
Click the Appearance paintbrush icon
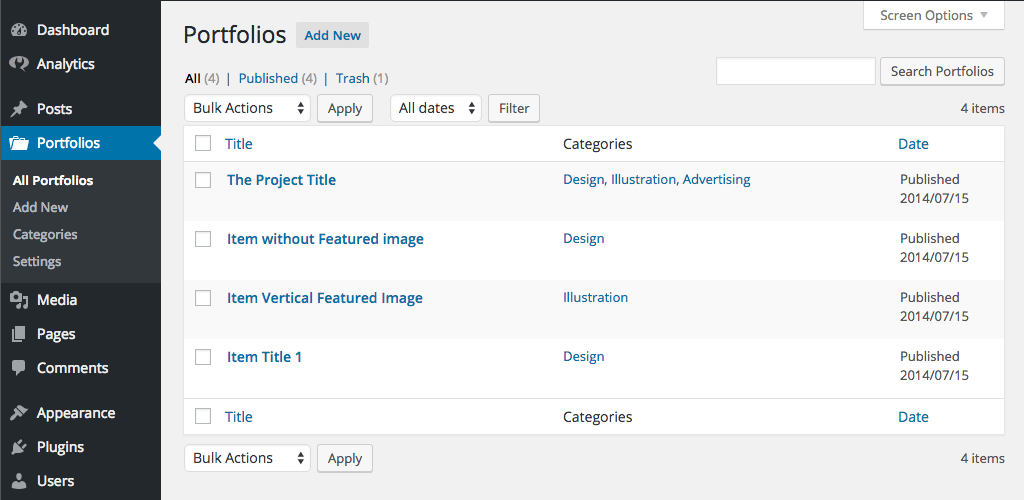click(20, 413)
